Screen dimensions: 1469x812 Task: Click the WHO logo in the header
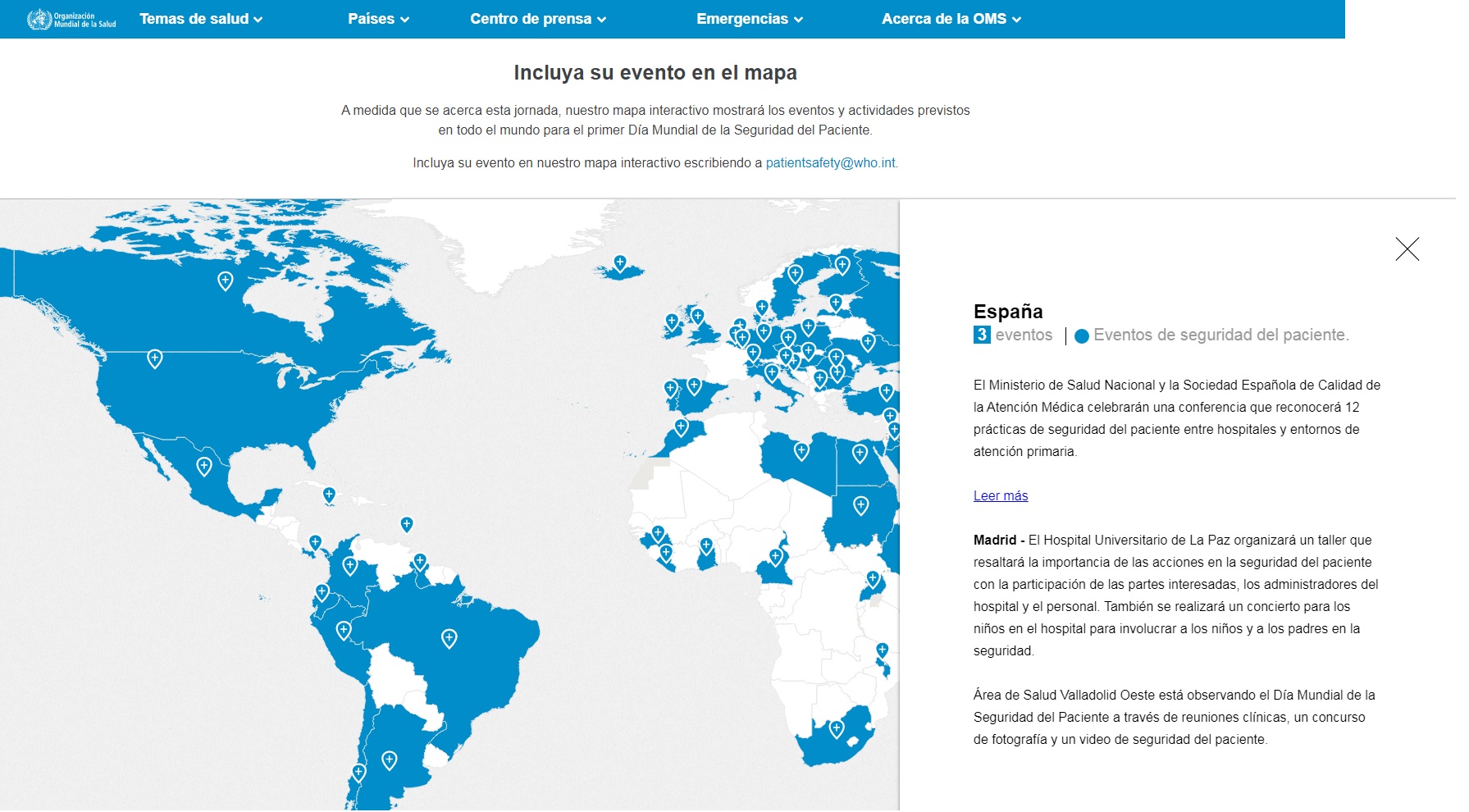[x=71, y=19]
